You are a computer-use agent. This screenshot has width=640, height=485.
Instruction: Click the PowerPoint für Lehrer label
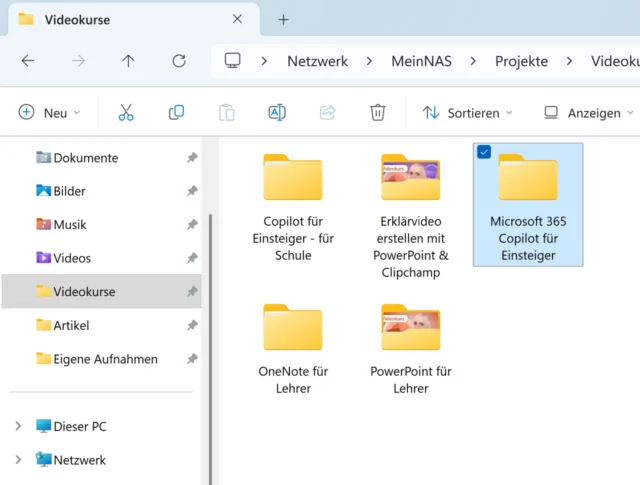pos(411,380)
